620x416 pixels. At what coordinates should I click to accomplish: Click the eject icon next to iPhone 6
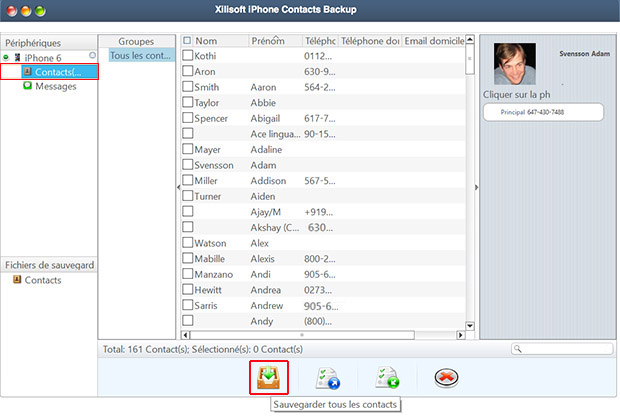92,55
